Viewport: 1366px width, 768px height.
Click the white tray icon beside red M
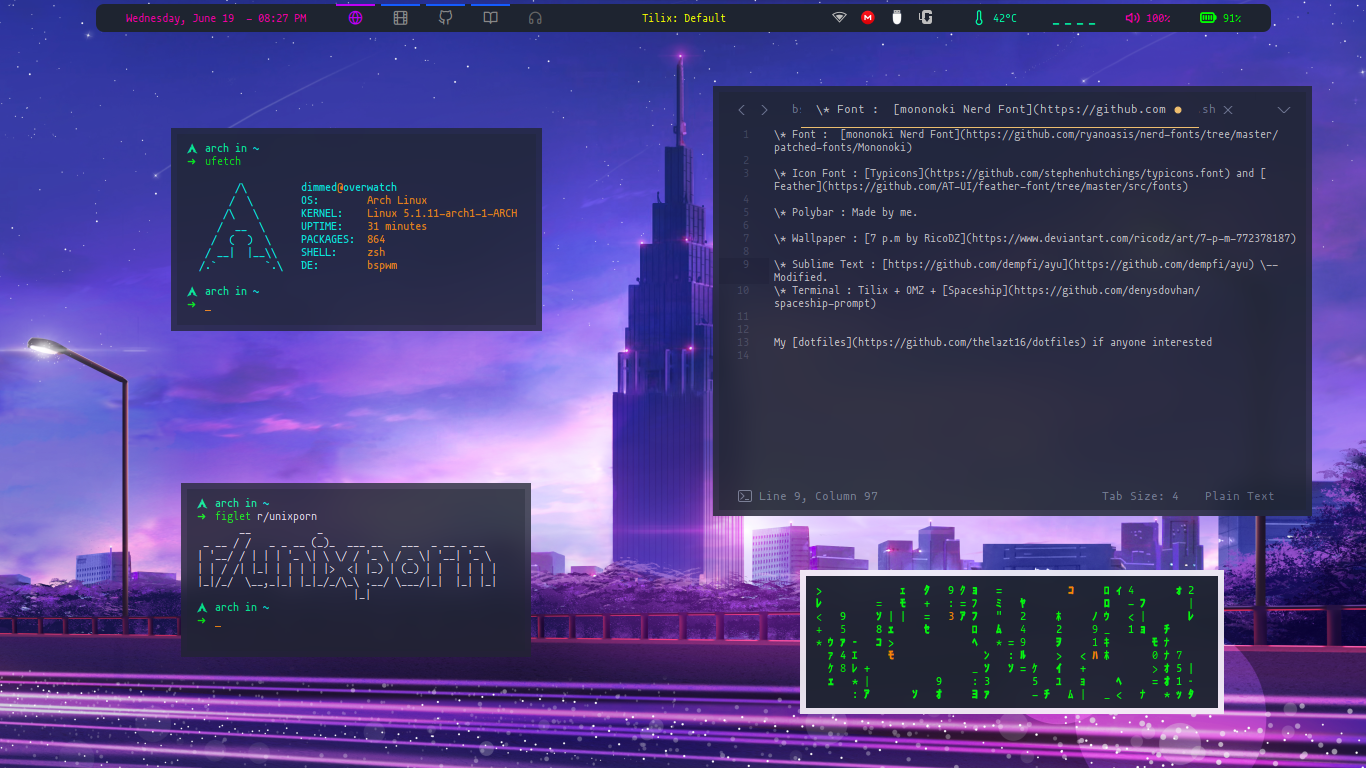tap(897, 18)
